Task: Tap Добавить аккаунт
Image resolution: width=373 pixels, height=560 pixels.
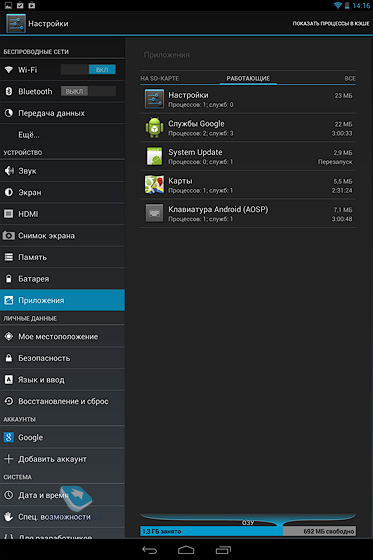Action: [x=63, y=459]
